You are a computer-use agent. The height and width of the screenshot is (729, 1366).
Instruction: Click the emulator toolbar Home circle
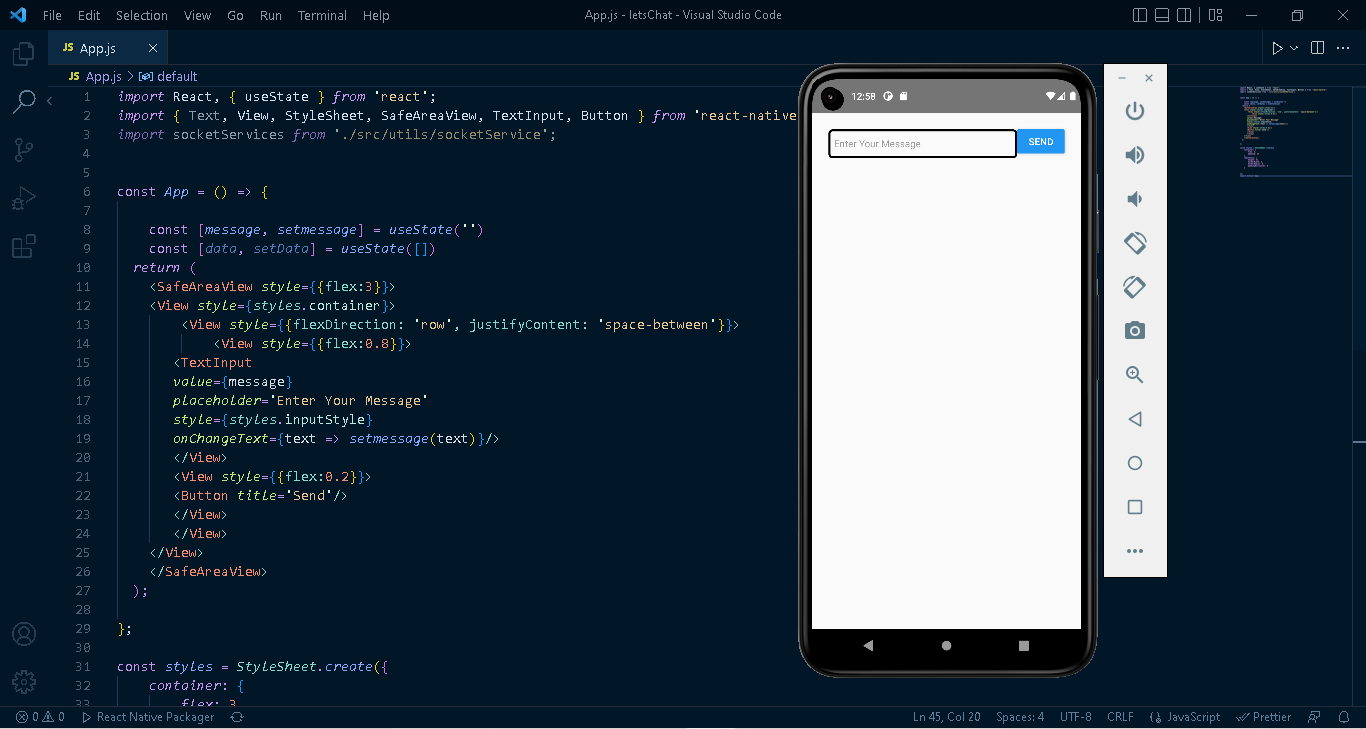coord(1135,463)
